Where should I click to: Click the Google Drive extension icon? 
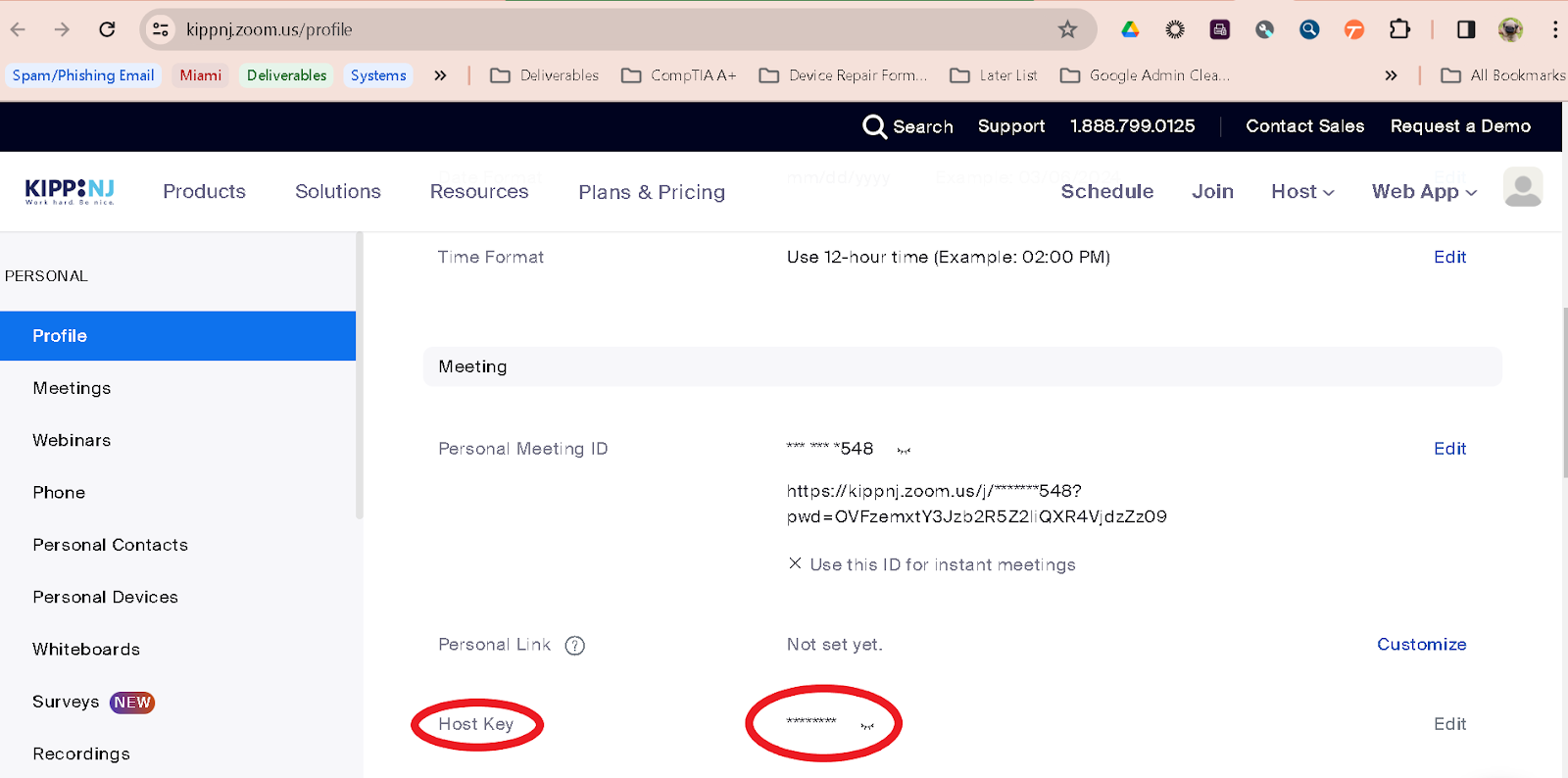[1130, 29]
